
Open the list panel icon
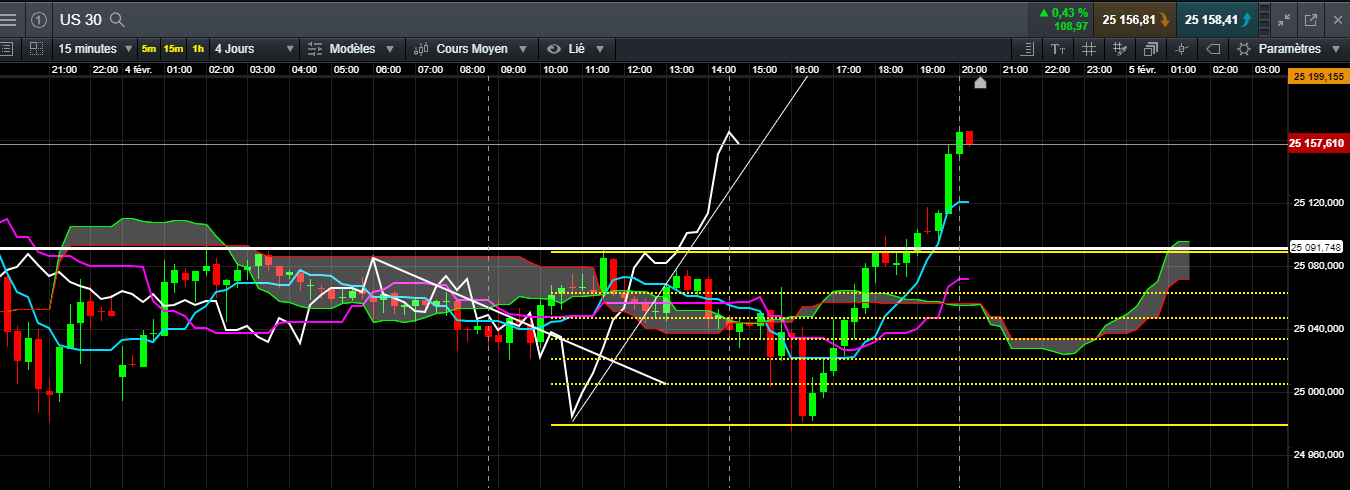[8, 48]
